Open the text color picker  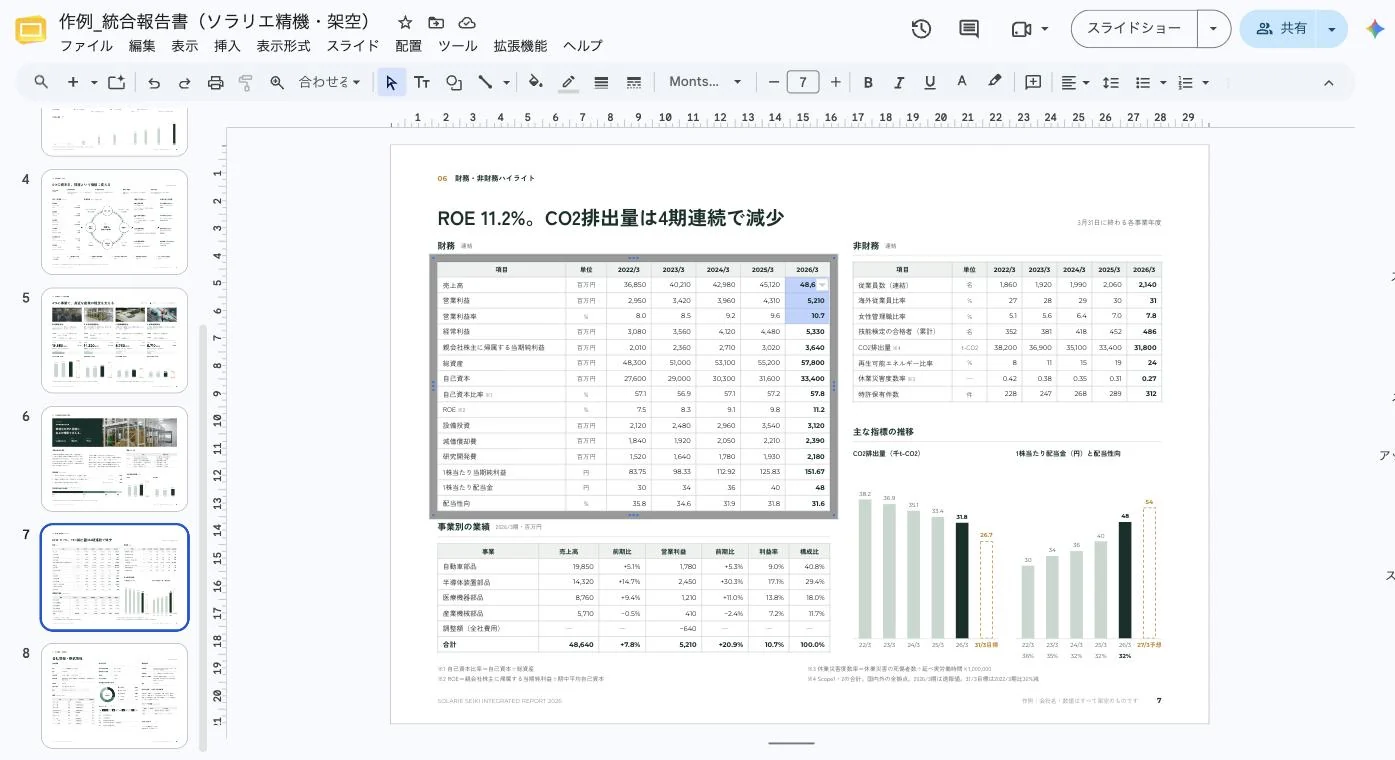point(962,82)
